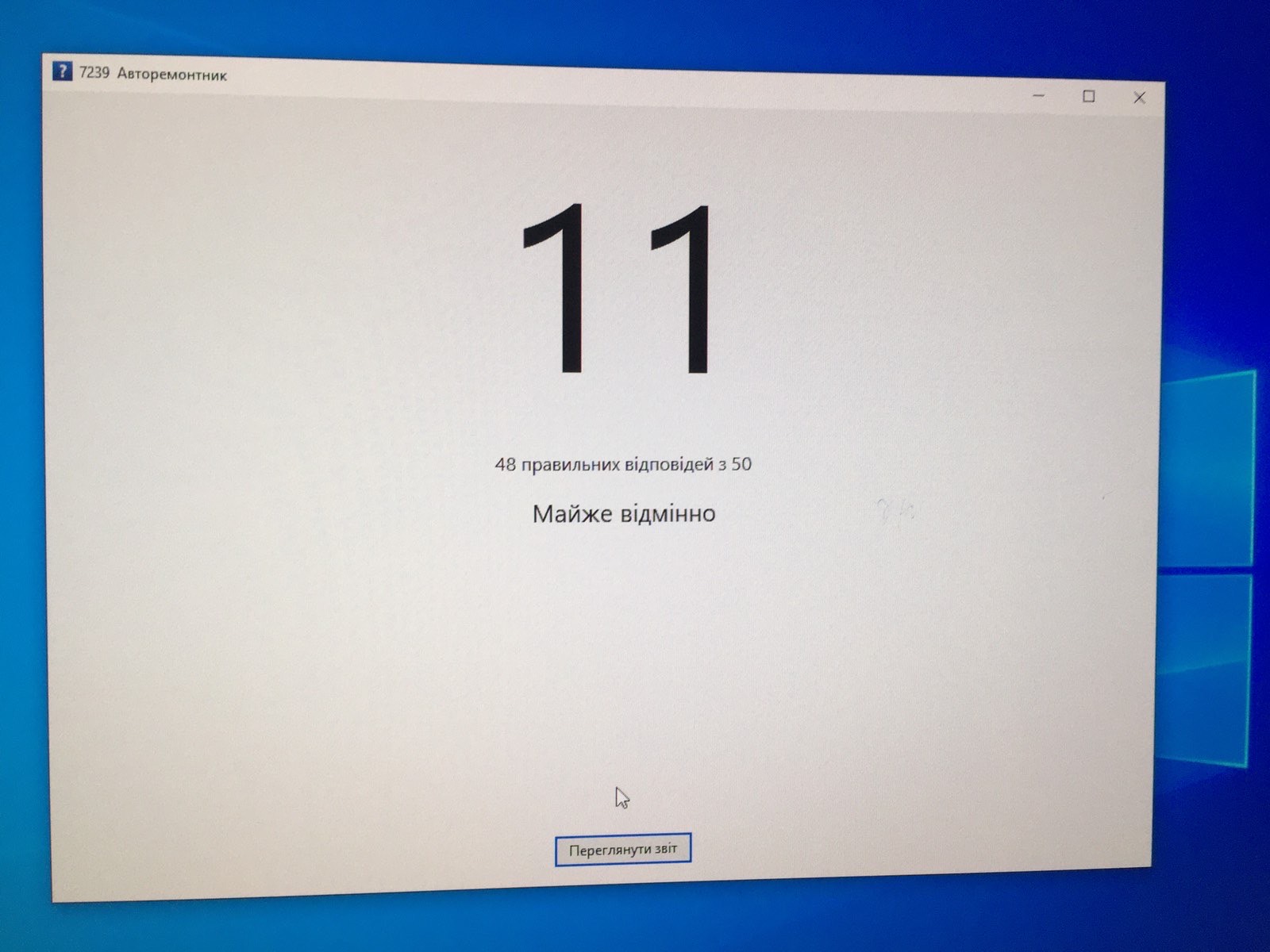
Task: Minimize the Авторемонтник window
Action: (1039, 95)
